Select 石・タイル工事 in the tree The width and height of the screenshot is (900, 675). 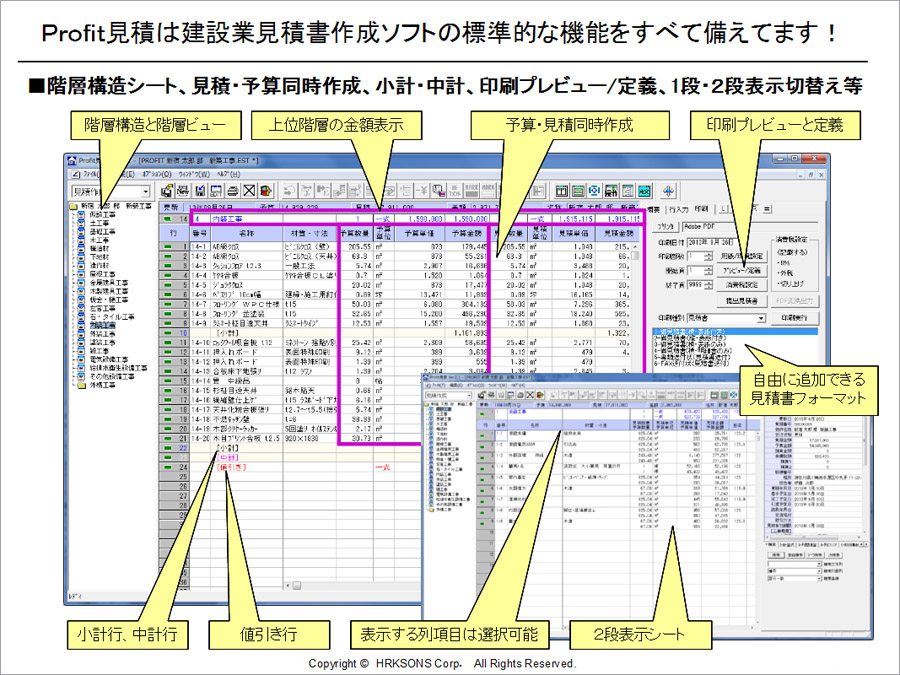[112, 317]
